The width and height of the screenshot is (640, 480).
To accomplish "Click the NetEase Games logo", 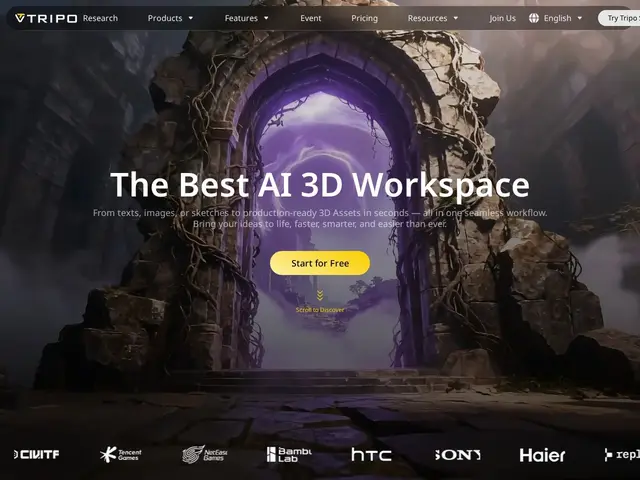I will click(x=204, y=454).
